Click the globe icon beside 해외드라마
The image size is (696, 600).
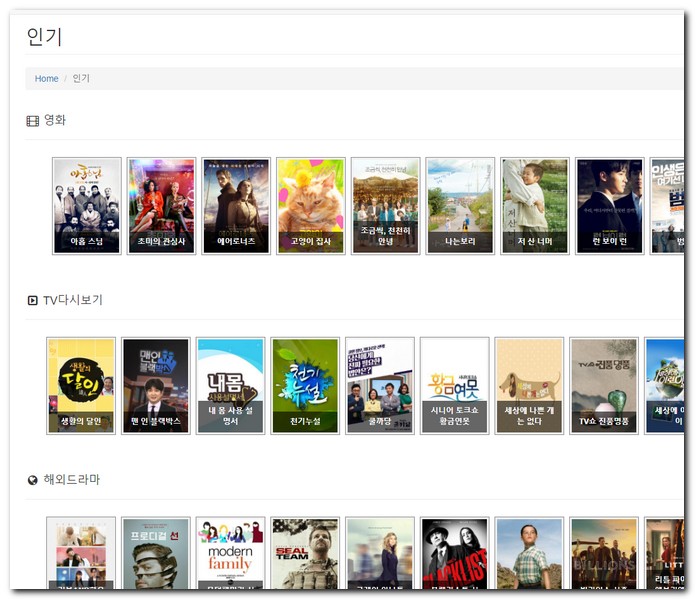(x=32, y=480)
